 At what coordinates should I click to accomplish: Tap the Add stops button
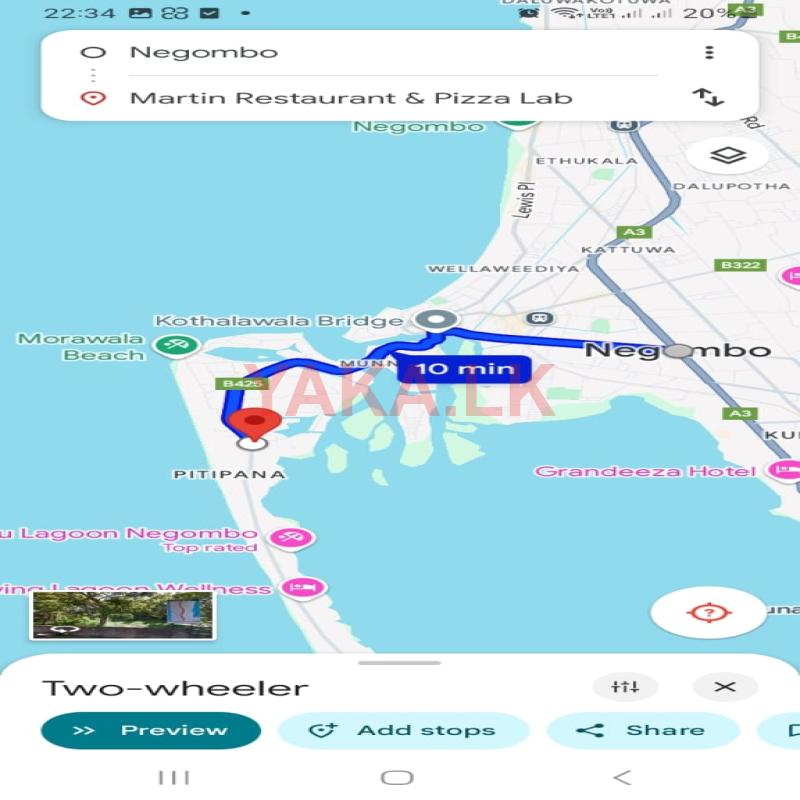403,730
